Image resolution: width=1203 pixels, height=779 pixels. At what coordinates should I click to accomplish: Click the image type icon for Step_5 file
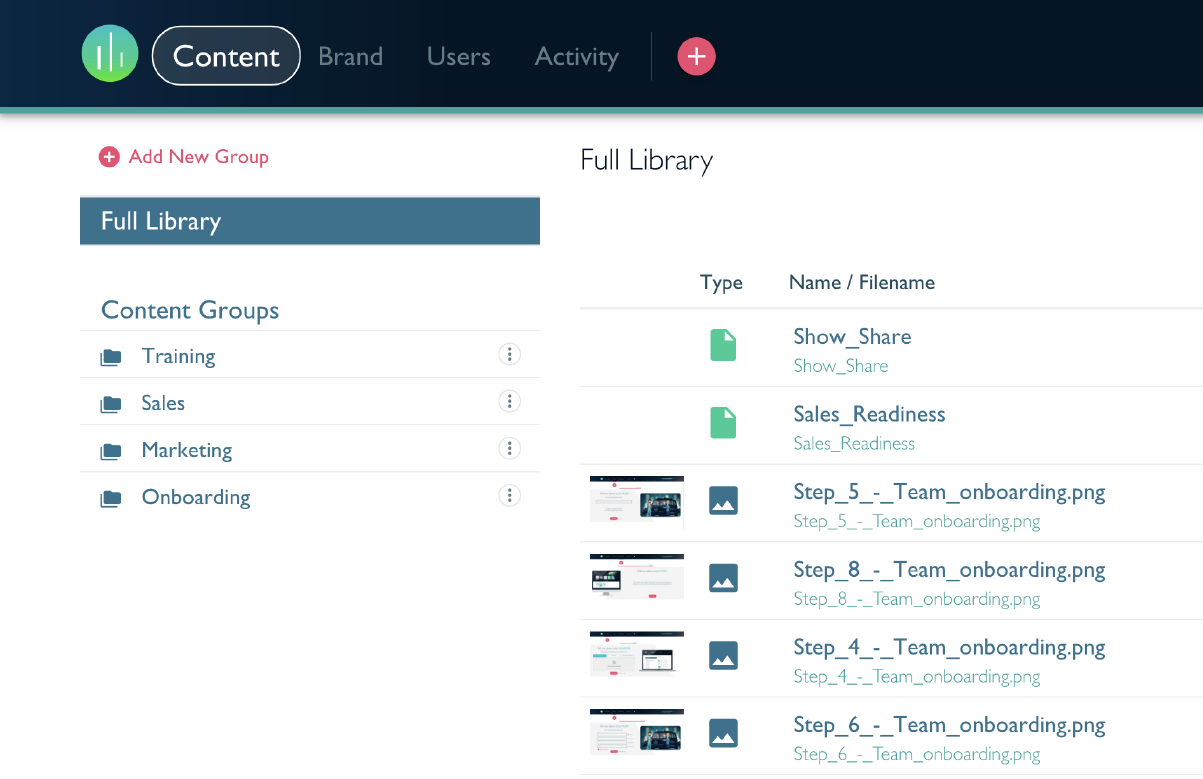(x=723, y=500)
